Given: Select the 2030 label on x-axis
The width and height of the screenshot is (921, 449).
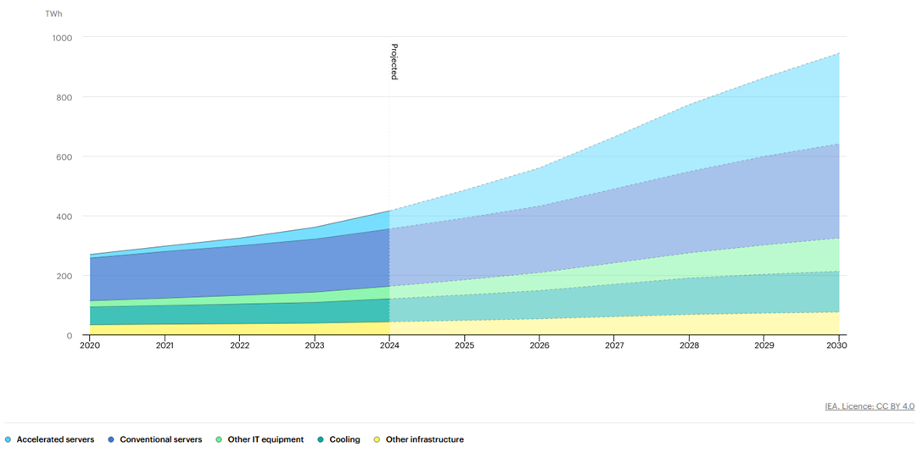Looking at the screenshot, I should [x=837, y=346].
